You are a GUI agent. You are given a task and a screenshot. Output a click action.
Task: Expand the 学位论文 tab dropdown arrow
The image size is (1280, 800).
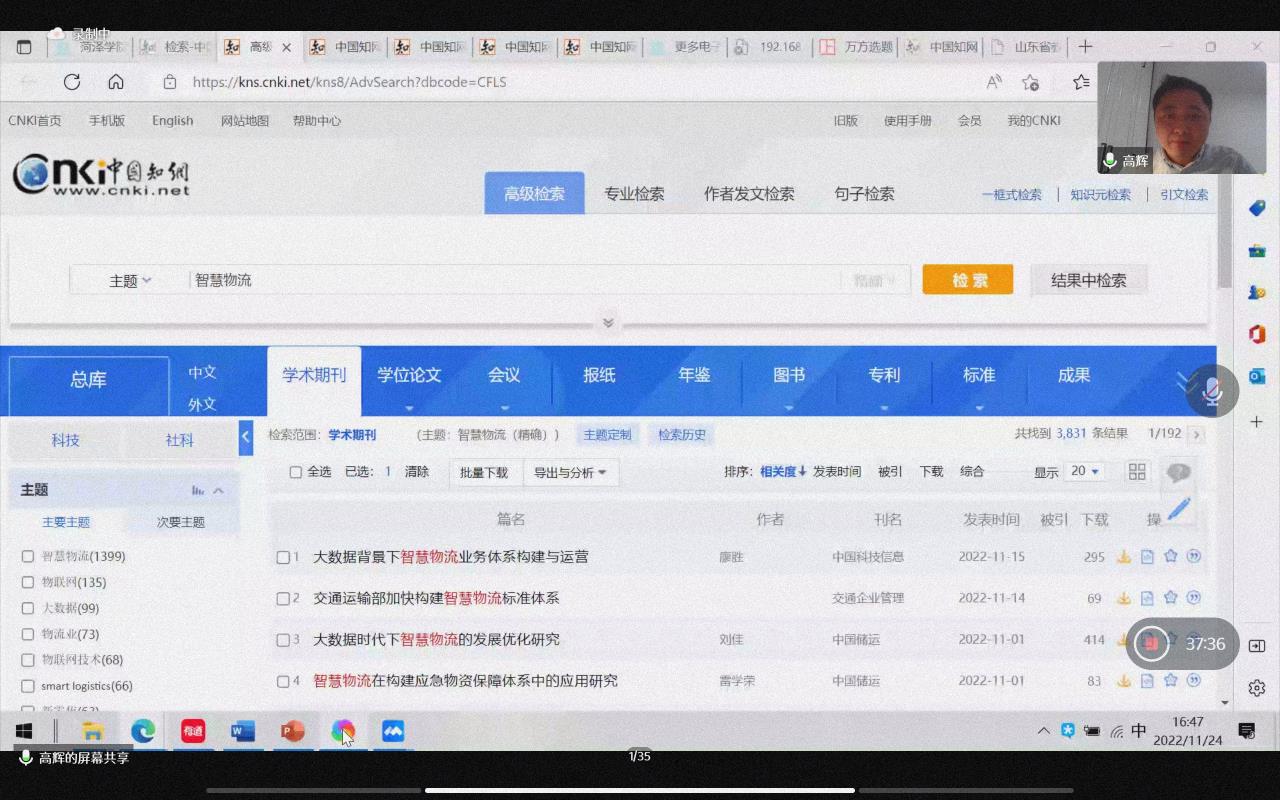(x=409, y=408)
